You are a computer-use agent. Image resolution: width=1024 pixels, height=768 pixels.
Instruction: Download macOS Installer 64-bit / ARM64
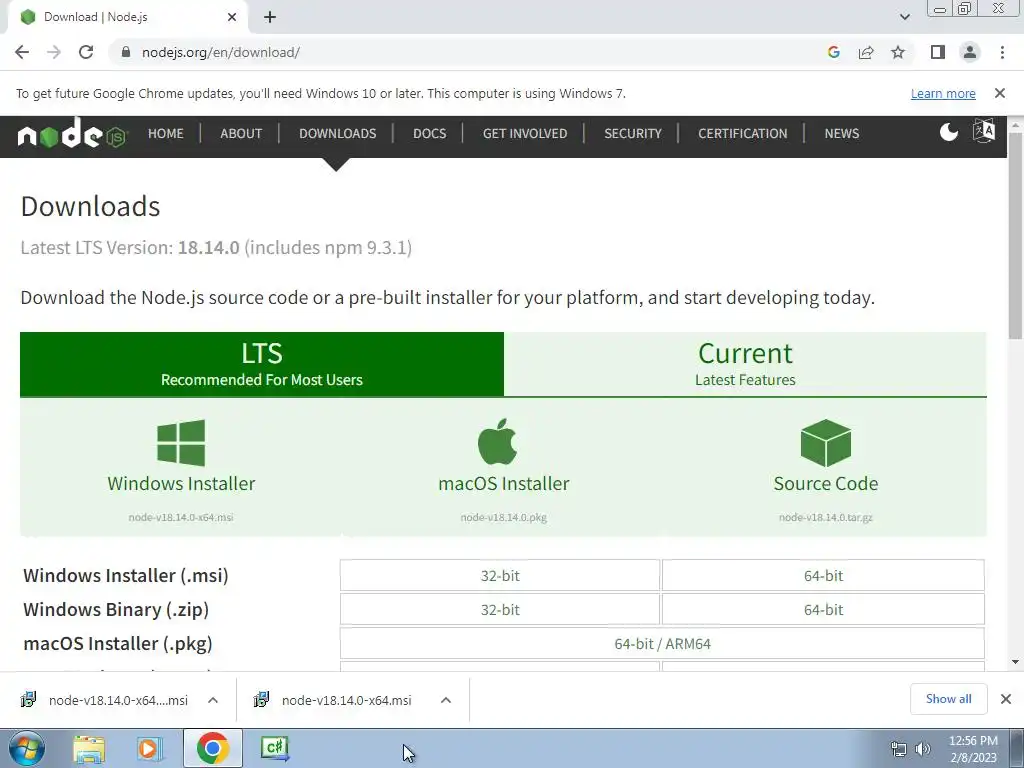point(662,643)
